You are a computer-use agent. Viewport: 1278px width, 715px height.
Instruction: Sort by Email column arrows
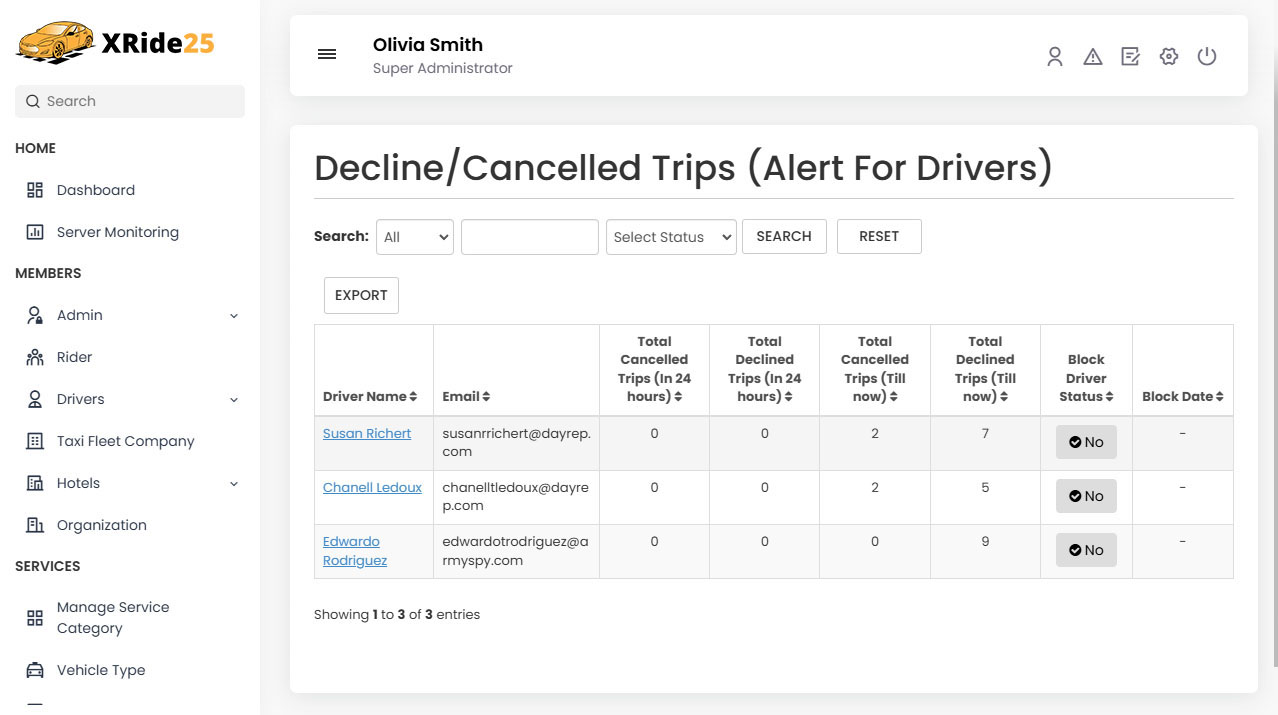point(486,397)
